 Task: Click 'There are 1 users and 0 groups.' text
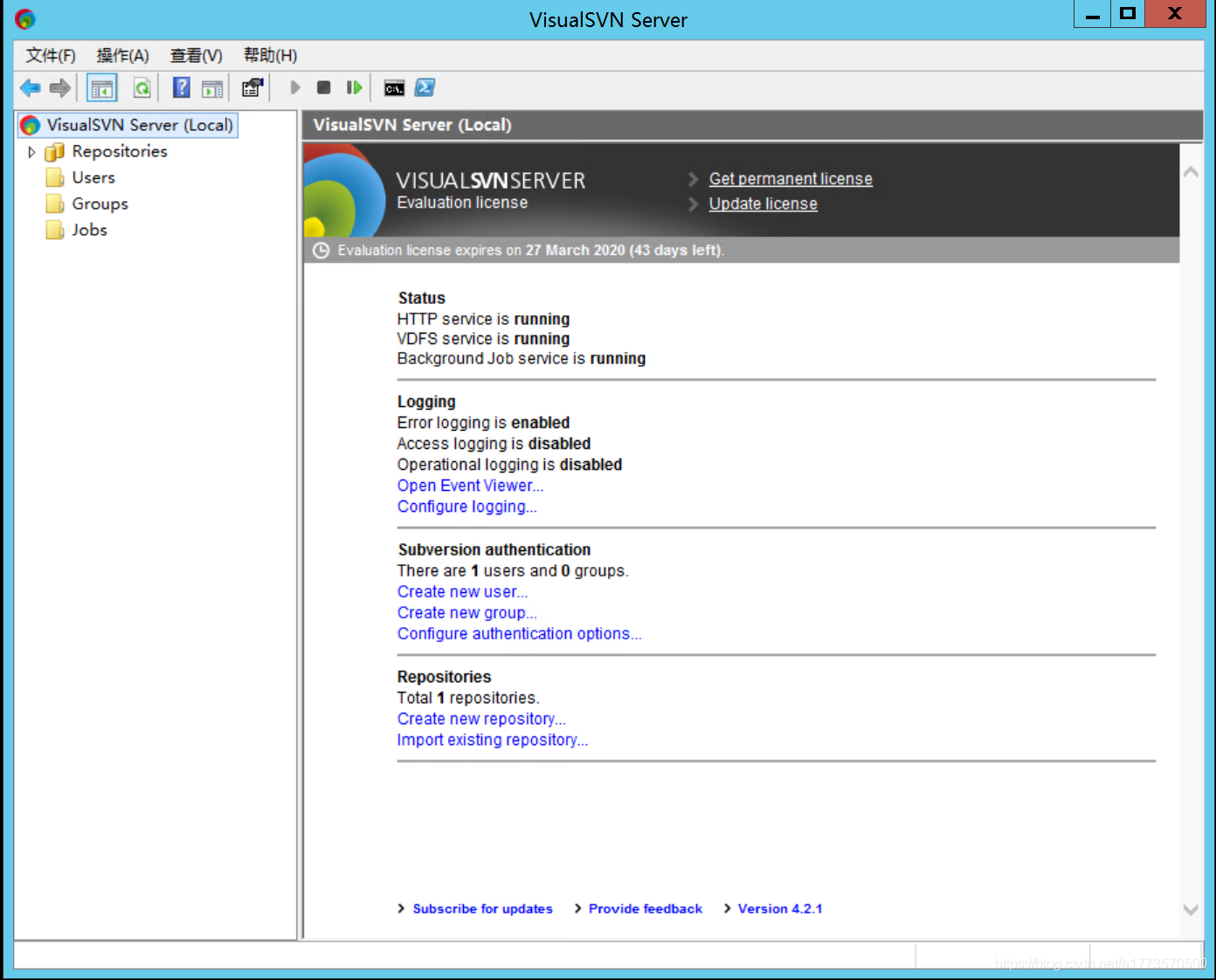coord(513,570)
